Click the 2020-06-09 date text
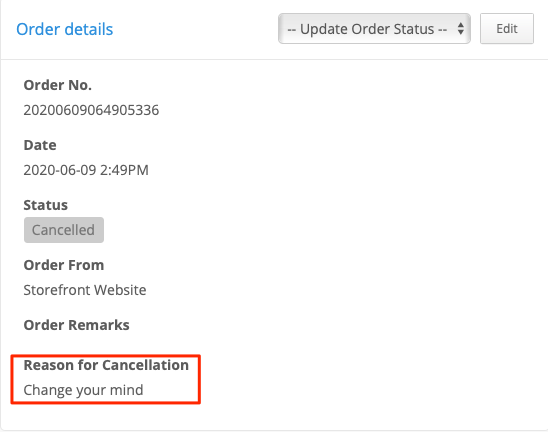This screenshot has width=548, height=432. (x=60, y=170)
